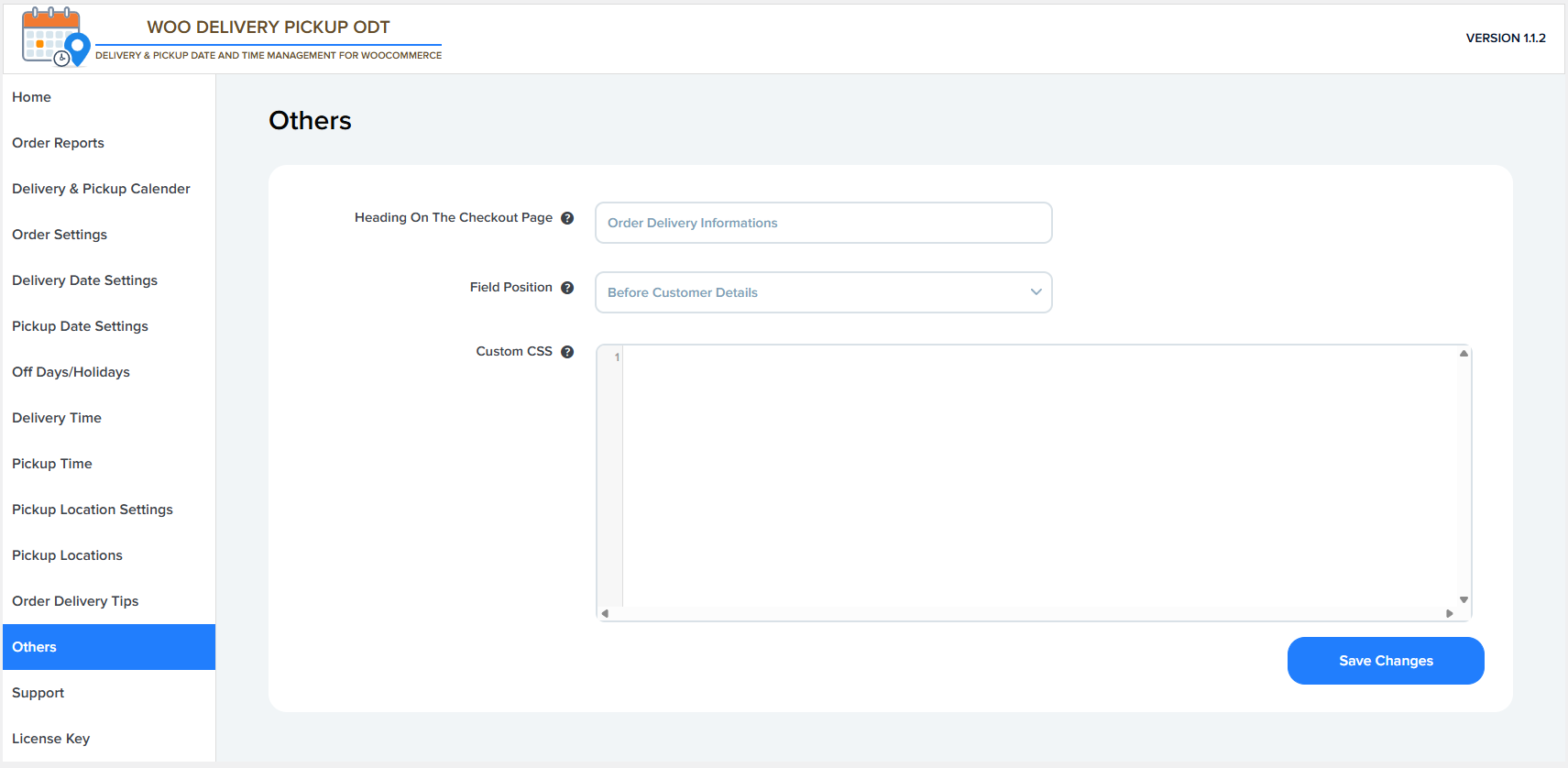
Task: Open Order Reports from the sidebar
Action: click(x=58, y=143)
